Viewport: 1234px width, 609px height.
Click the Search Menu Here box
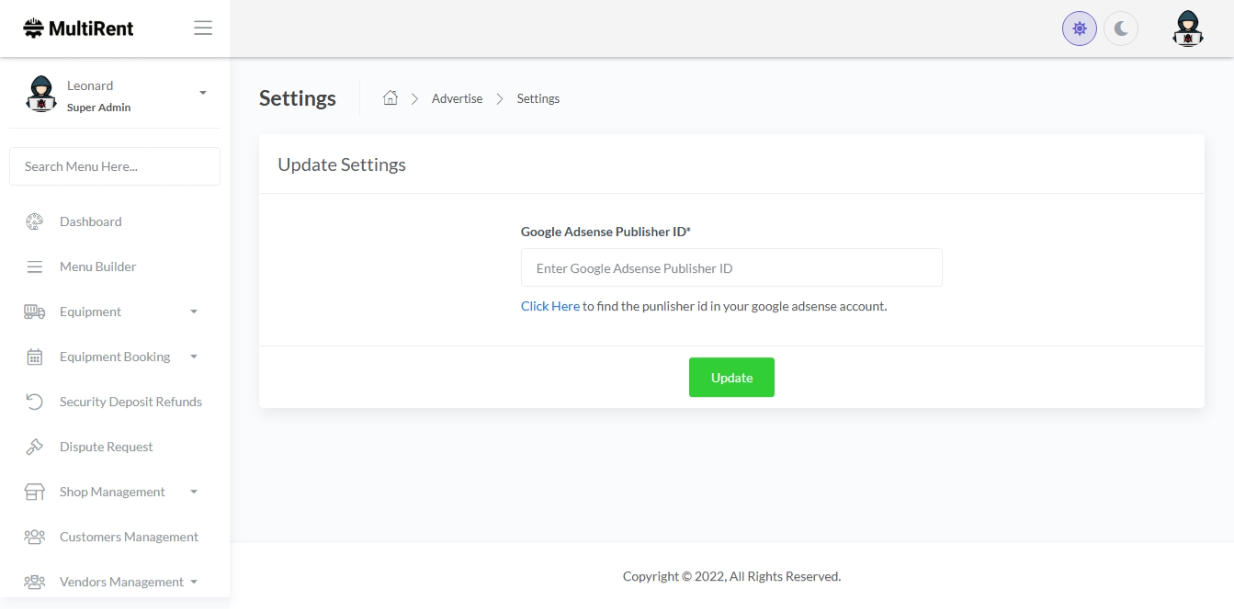[115, 167]
